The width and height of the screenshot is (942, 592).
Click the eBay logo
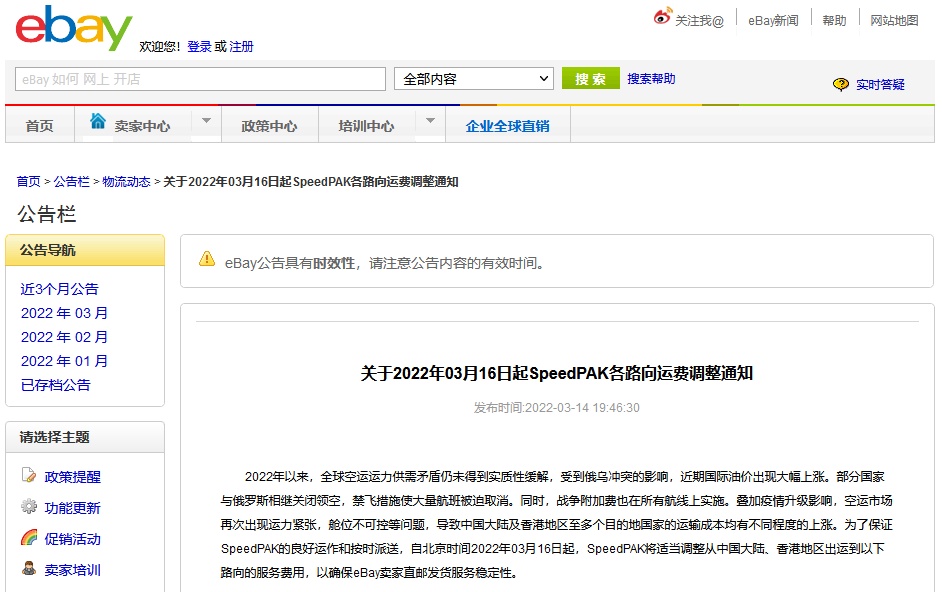coord(73,28)
